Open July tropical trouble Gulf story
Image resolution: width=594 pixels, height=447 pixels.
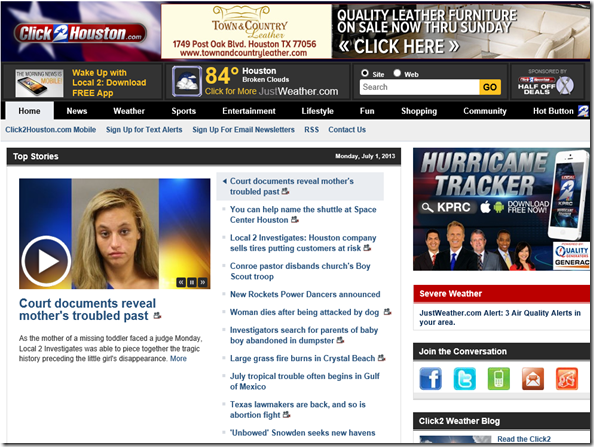point(305,381)
